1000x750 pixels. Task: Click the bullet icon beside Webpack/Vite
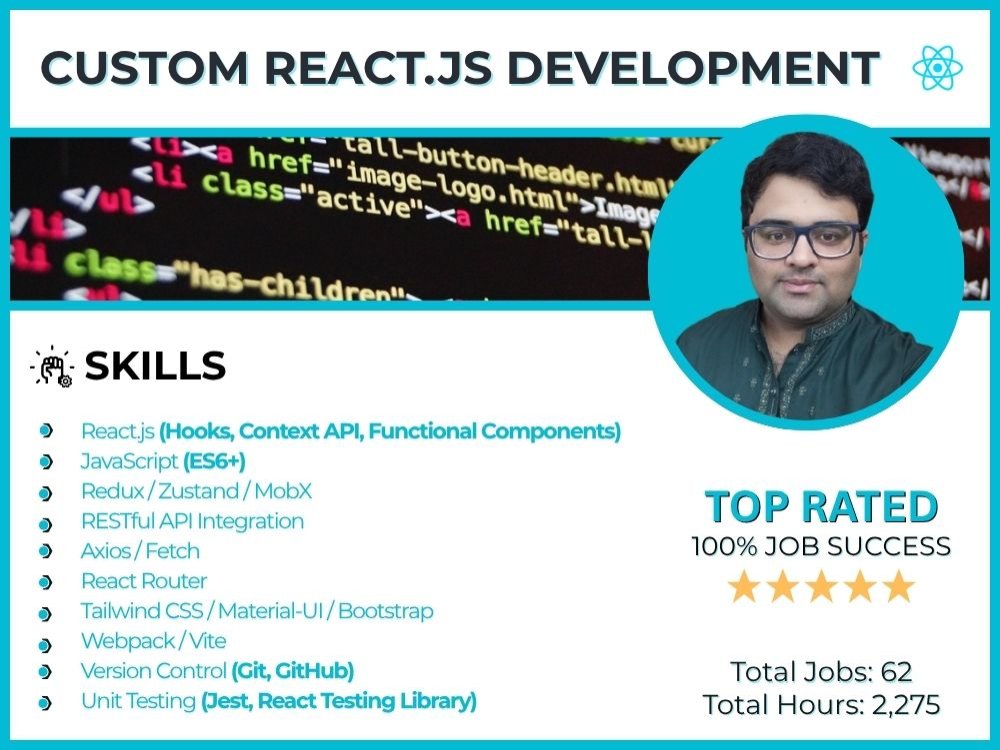(x=44, y=643)
